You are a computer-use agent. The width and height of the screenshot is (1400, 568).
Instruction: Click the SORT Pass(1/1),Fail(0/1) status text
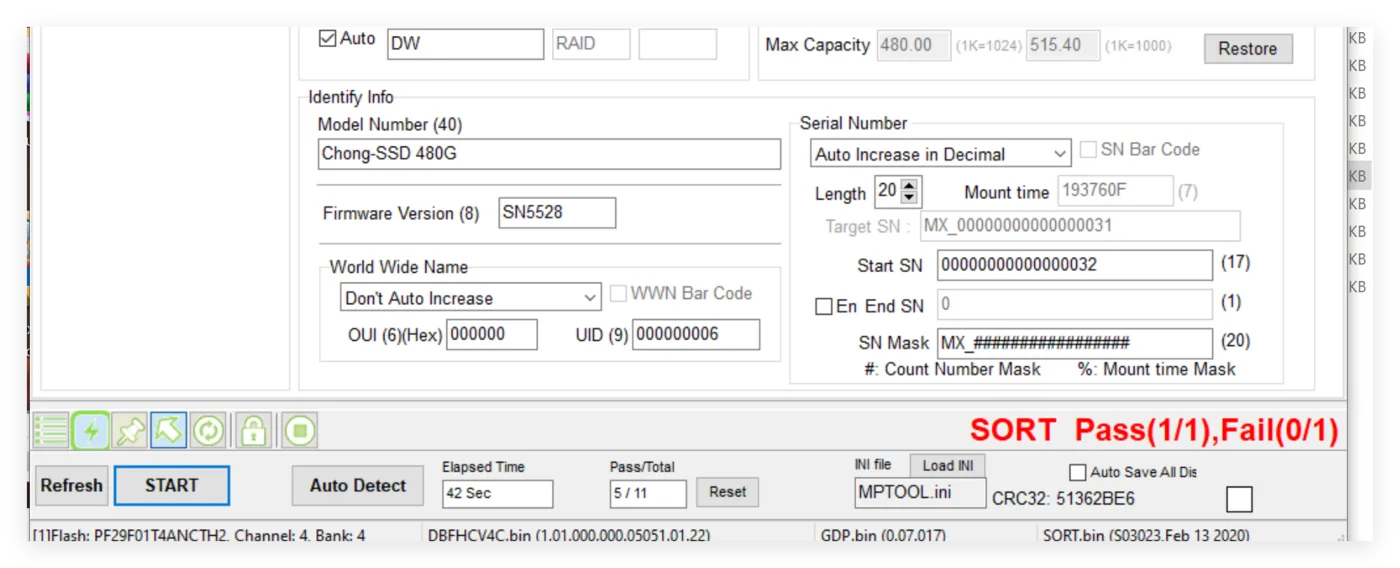(x=1154, y=431)
